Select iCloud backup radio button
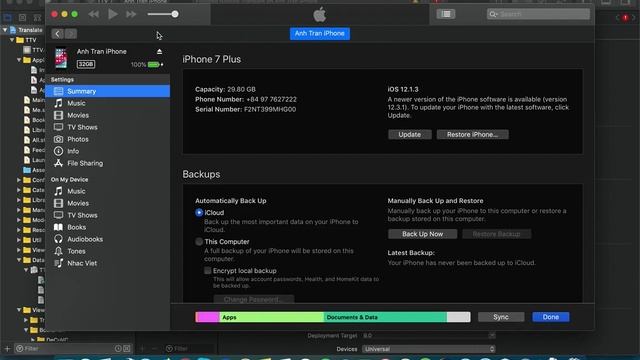This screenshot has width=640, height=360. coord(199,212)
